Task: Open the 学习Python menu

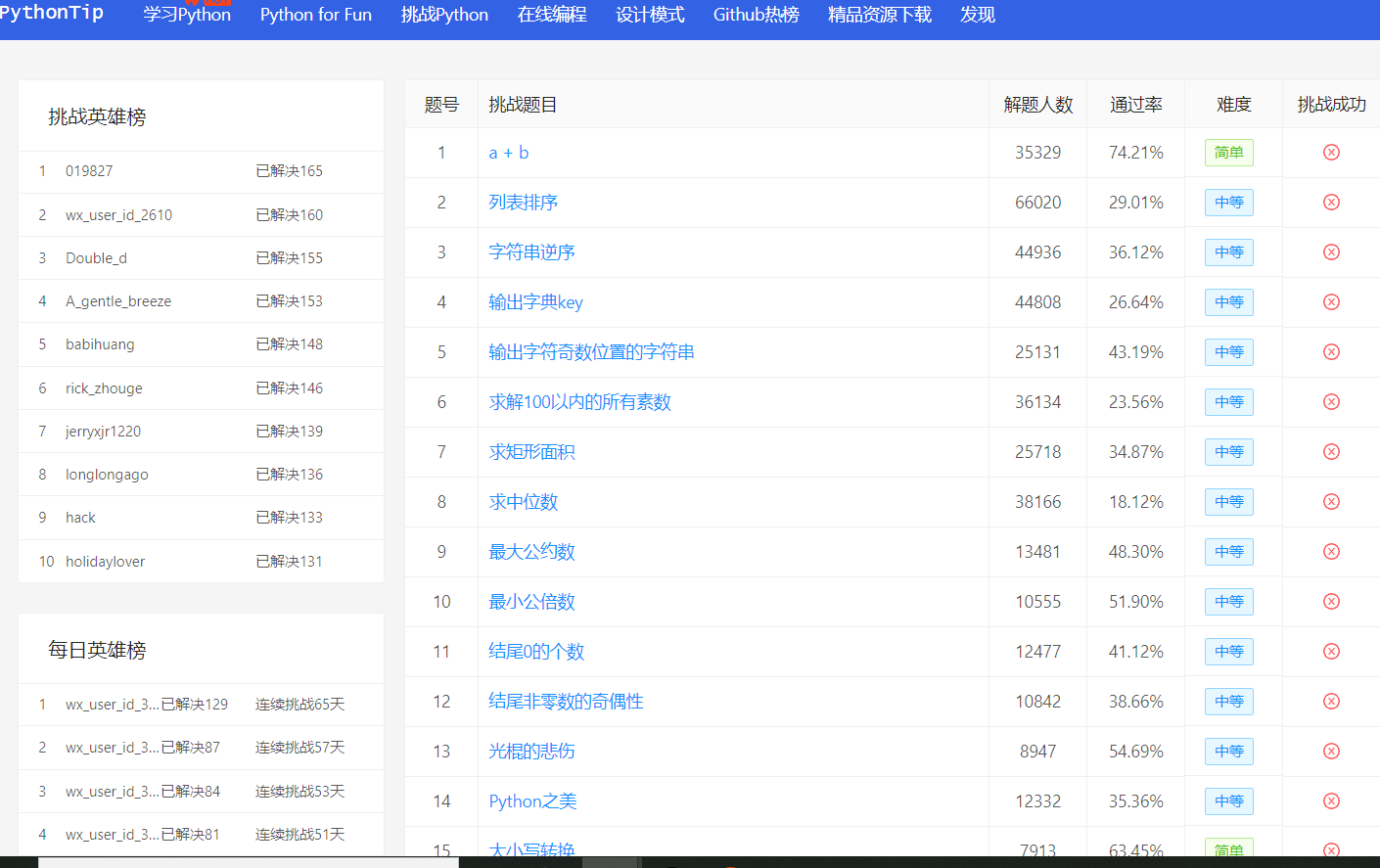Action: click(186, 15)
